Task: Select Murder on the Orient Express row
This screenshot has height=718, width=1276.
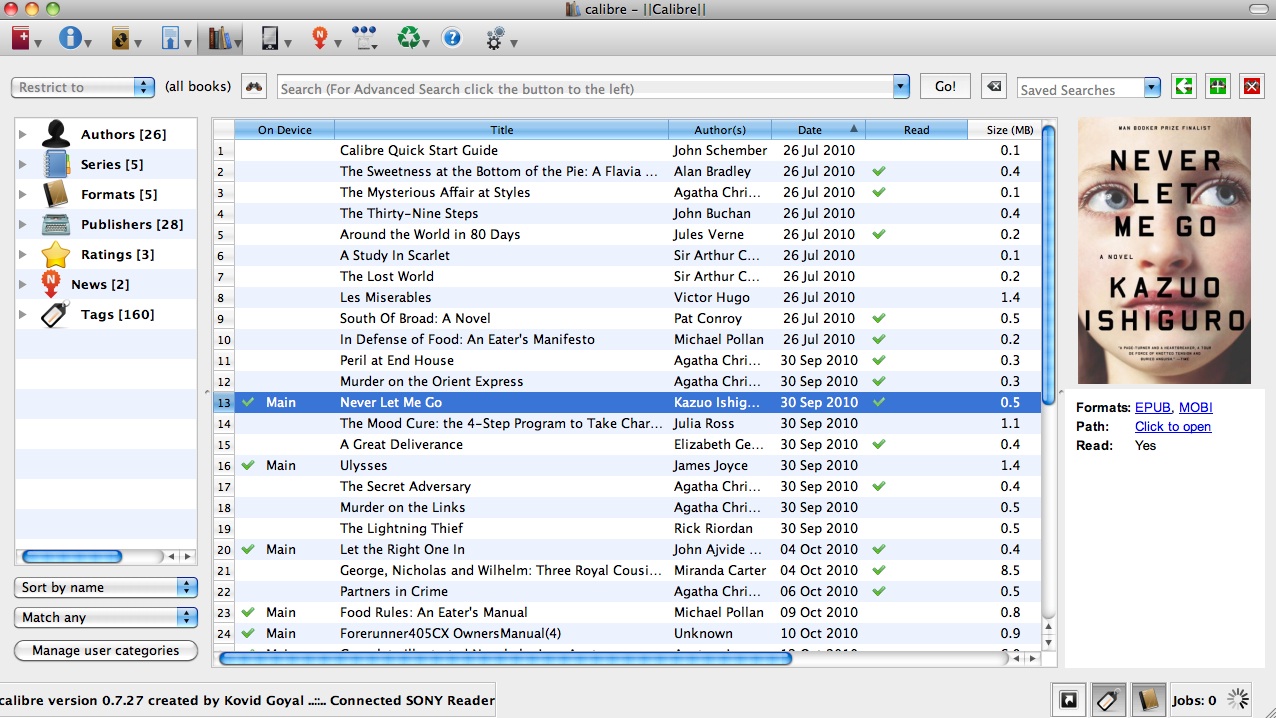Action: coord(627,381)
